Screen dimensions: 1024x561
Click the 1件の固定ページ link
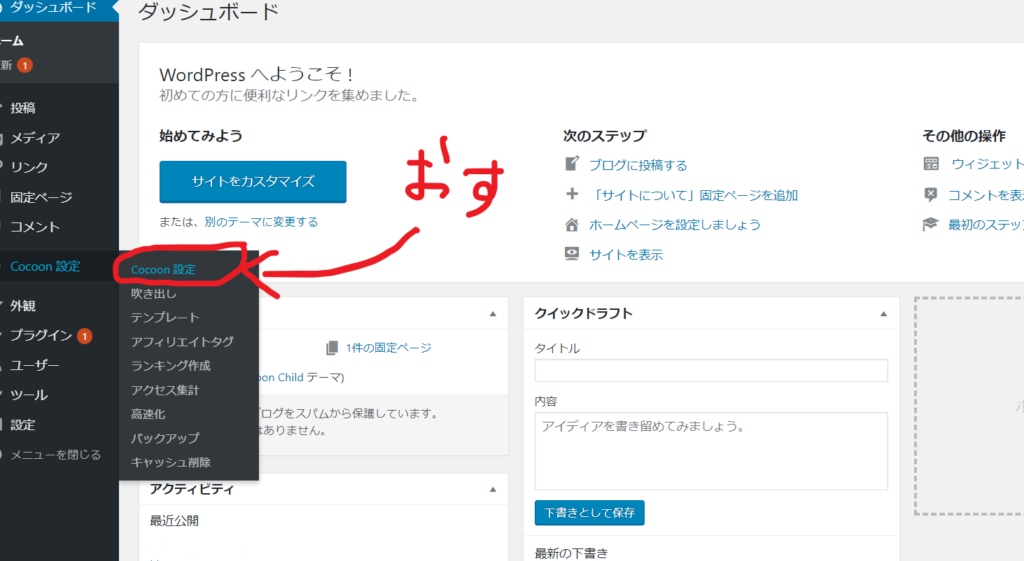389,348
